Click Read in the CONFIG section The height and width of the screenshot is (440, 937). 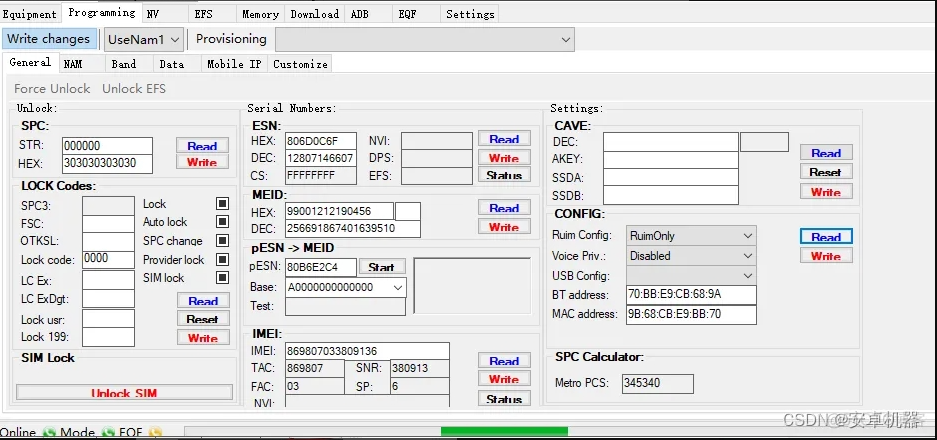pos(826,237)
